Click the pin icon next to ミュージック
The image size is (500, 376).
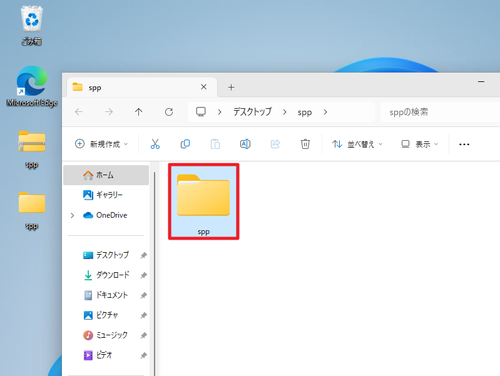(x=143, y=336)
